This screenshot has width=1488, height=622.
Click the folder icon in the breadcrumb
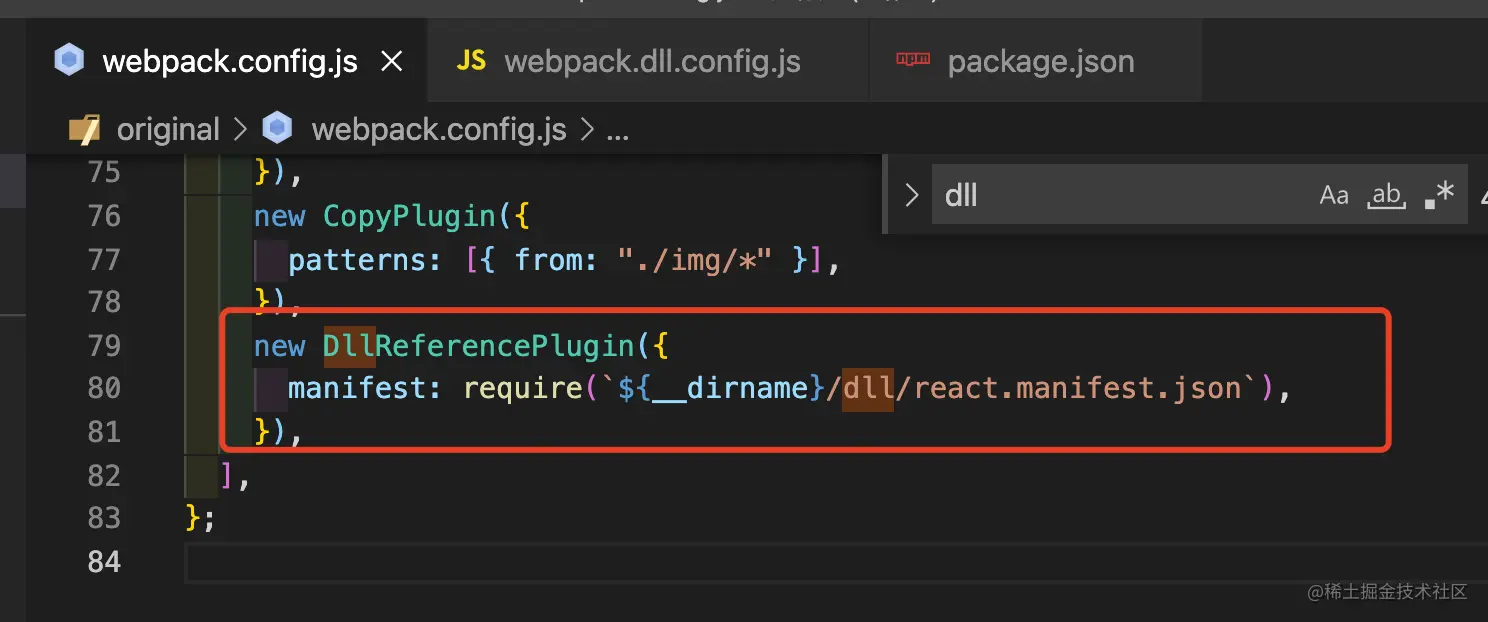pos(85,129)
